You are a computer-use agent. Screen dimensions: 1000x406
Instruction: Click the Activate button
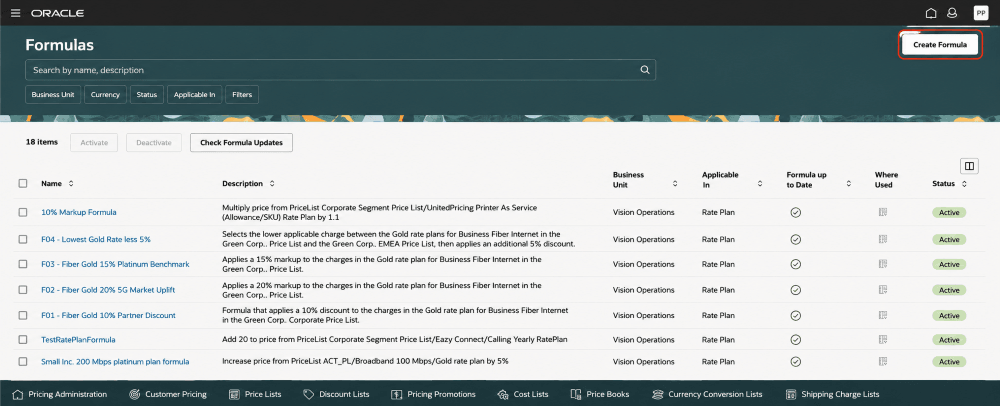[94, 143]
